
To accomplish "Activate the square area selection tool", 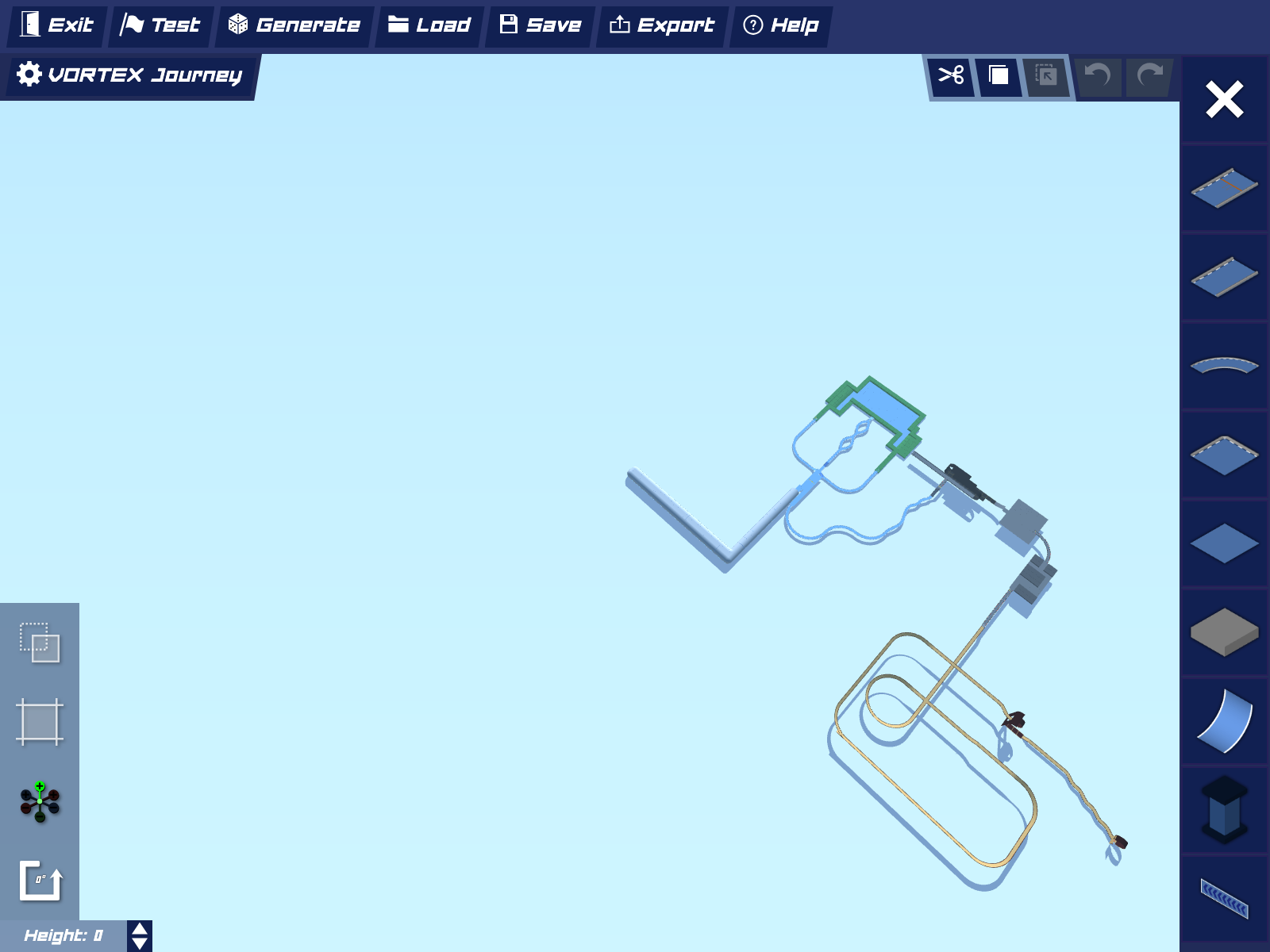I will [40, 722].
